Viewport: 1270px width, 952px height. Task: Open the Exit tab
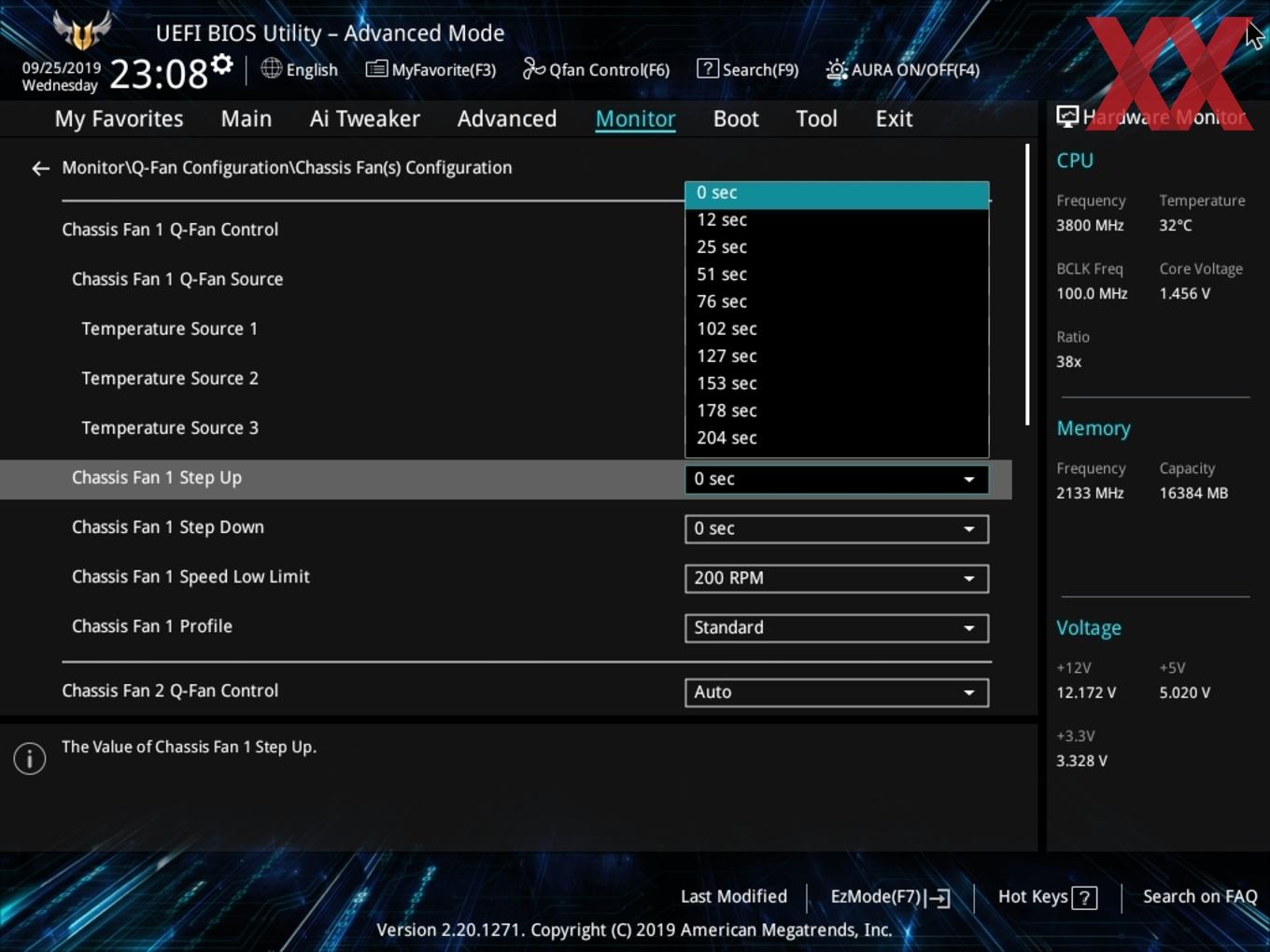(894, 119)
